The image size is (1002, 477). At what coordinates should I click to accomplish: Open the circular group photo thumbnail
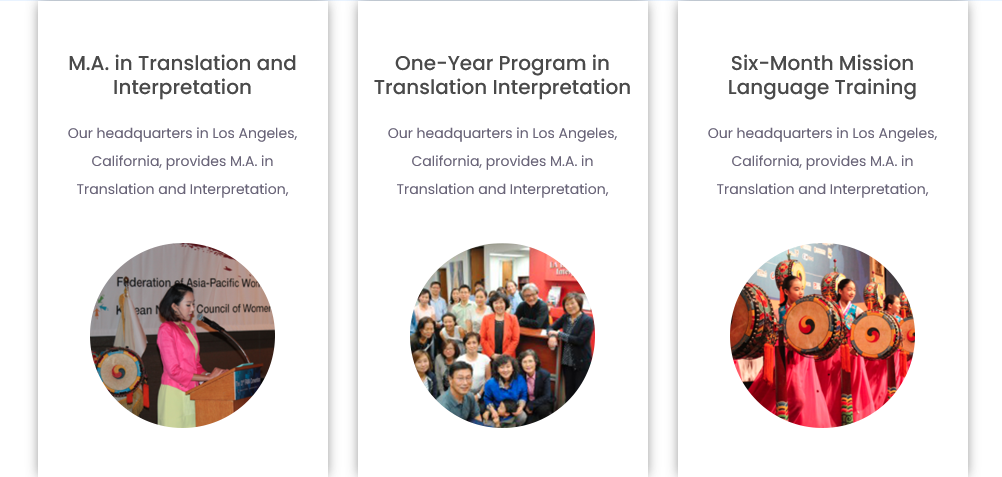click(x=502, y=335)
